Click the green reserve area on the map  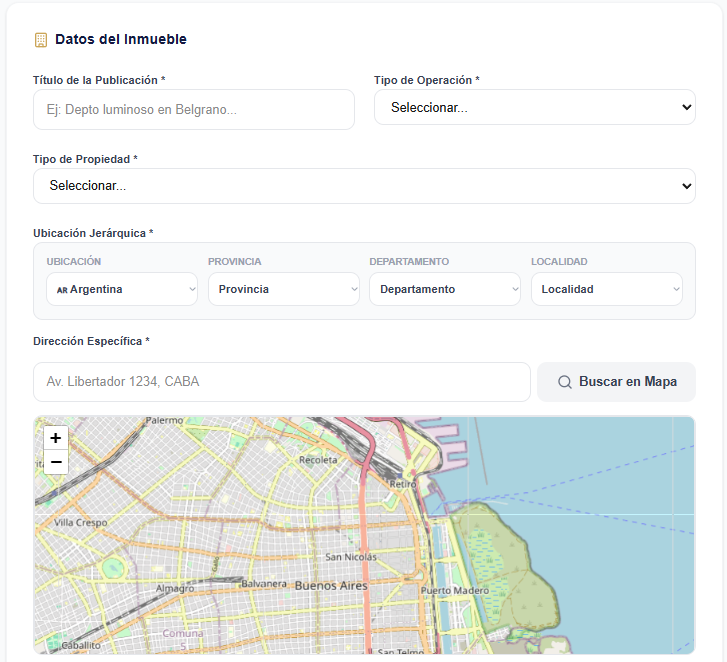point(508,570)
